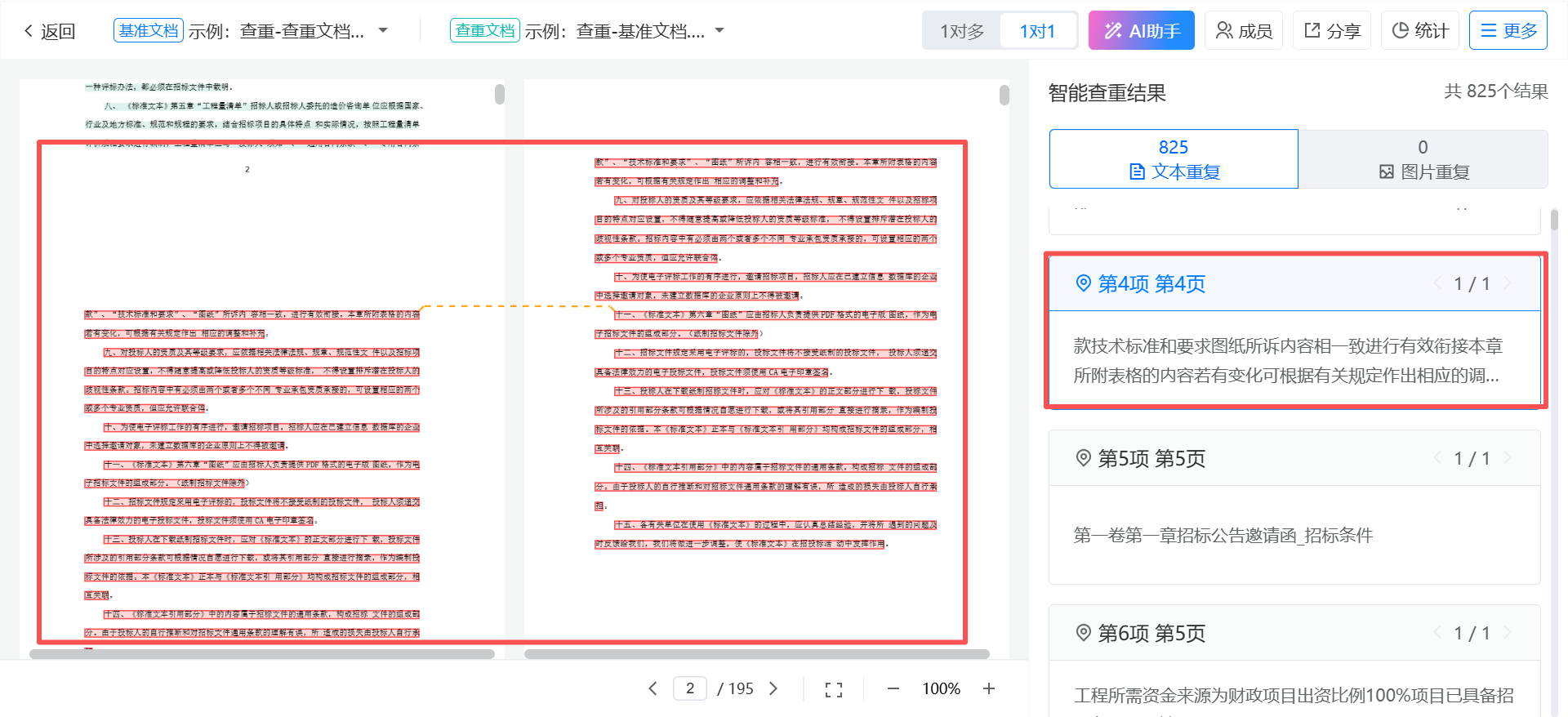
Task: Click the 基准文档 tag label
Action: tap(149, 30)
